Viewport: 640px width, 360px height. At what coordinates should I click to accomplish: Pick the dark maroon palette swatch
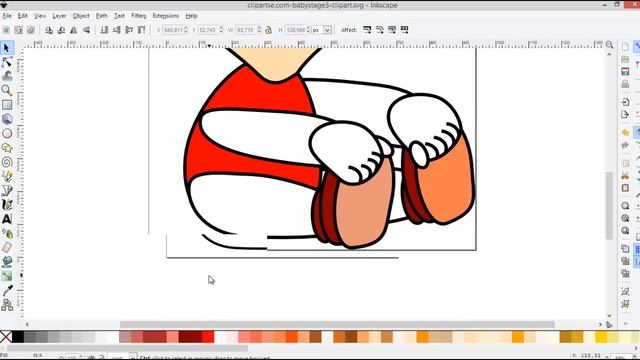click(190, 337)
